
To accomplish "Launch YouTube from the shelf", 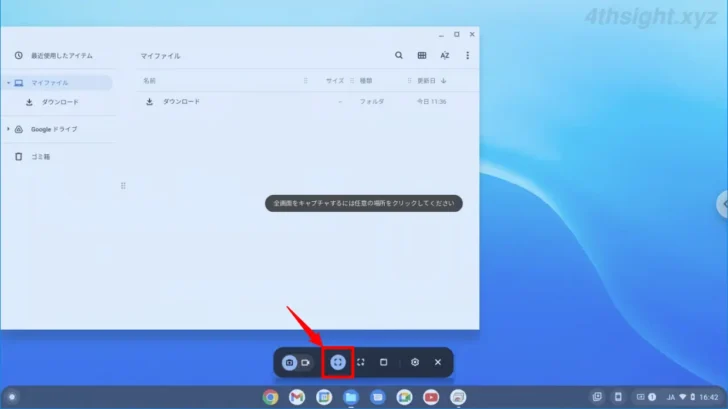I will pyautogui.click(x=431, y=397).
